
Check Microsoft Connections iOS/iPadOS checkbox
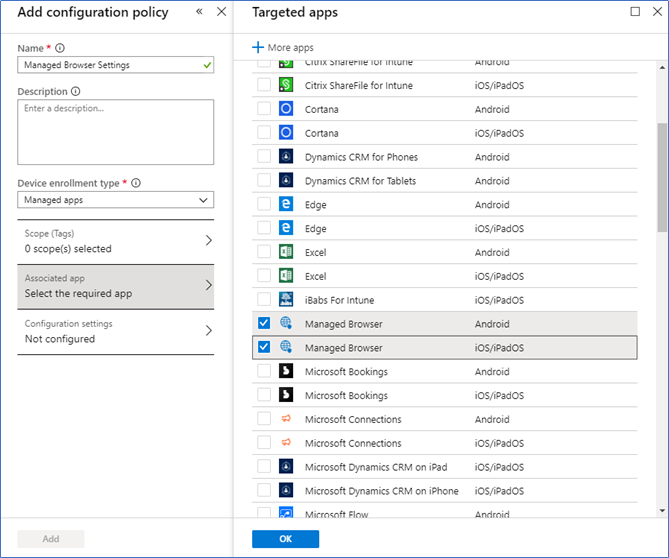click(264, 443)
